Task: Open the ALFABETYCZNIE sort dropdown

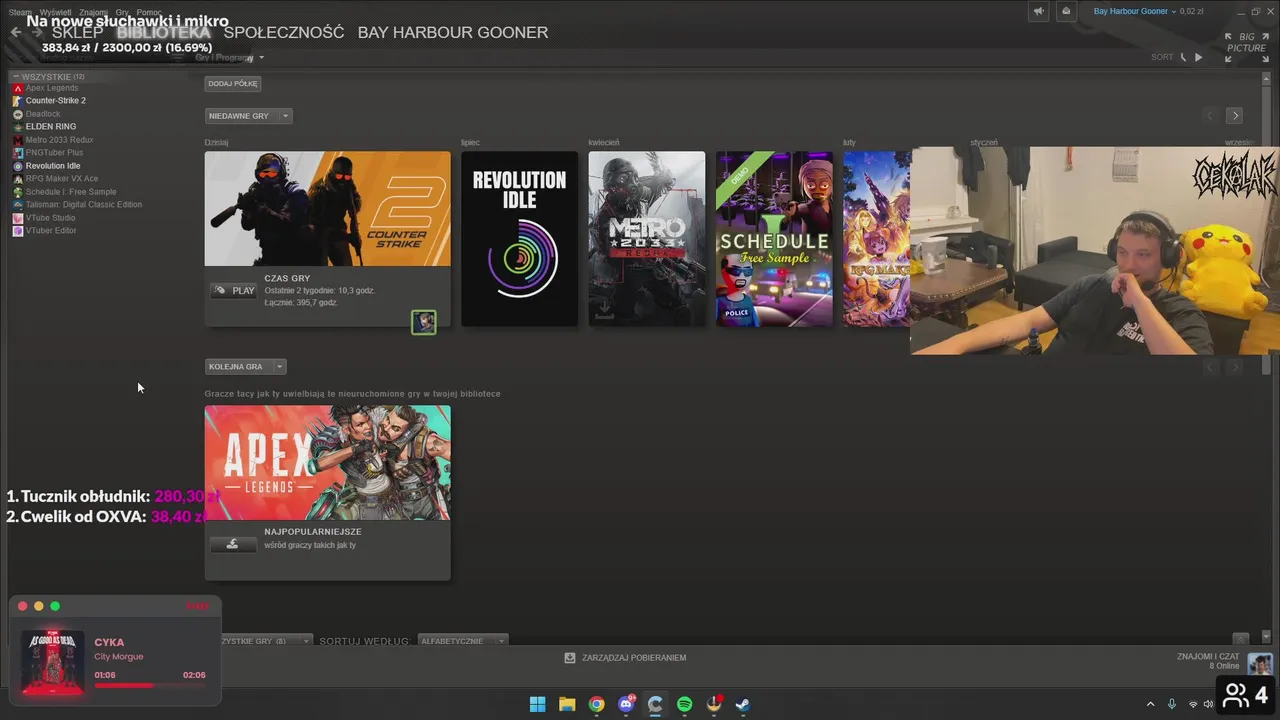Action: [462, 641]
